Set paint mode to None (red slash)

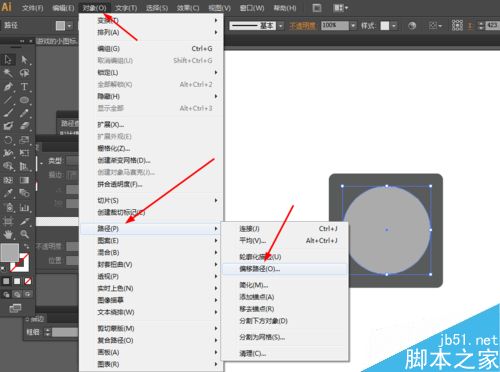[28, 281]
